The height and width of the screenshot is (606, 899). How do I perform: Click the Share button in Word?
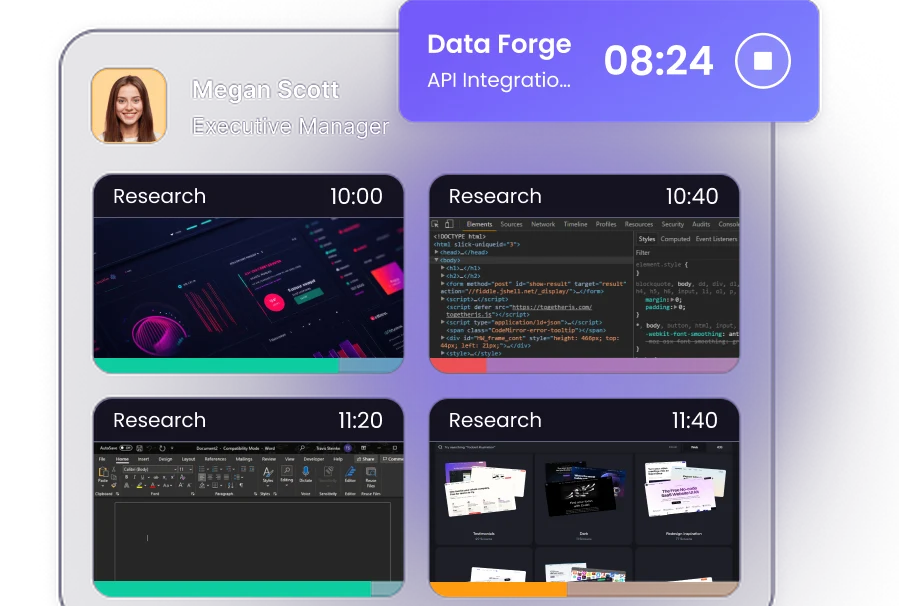coord(365,459)
